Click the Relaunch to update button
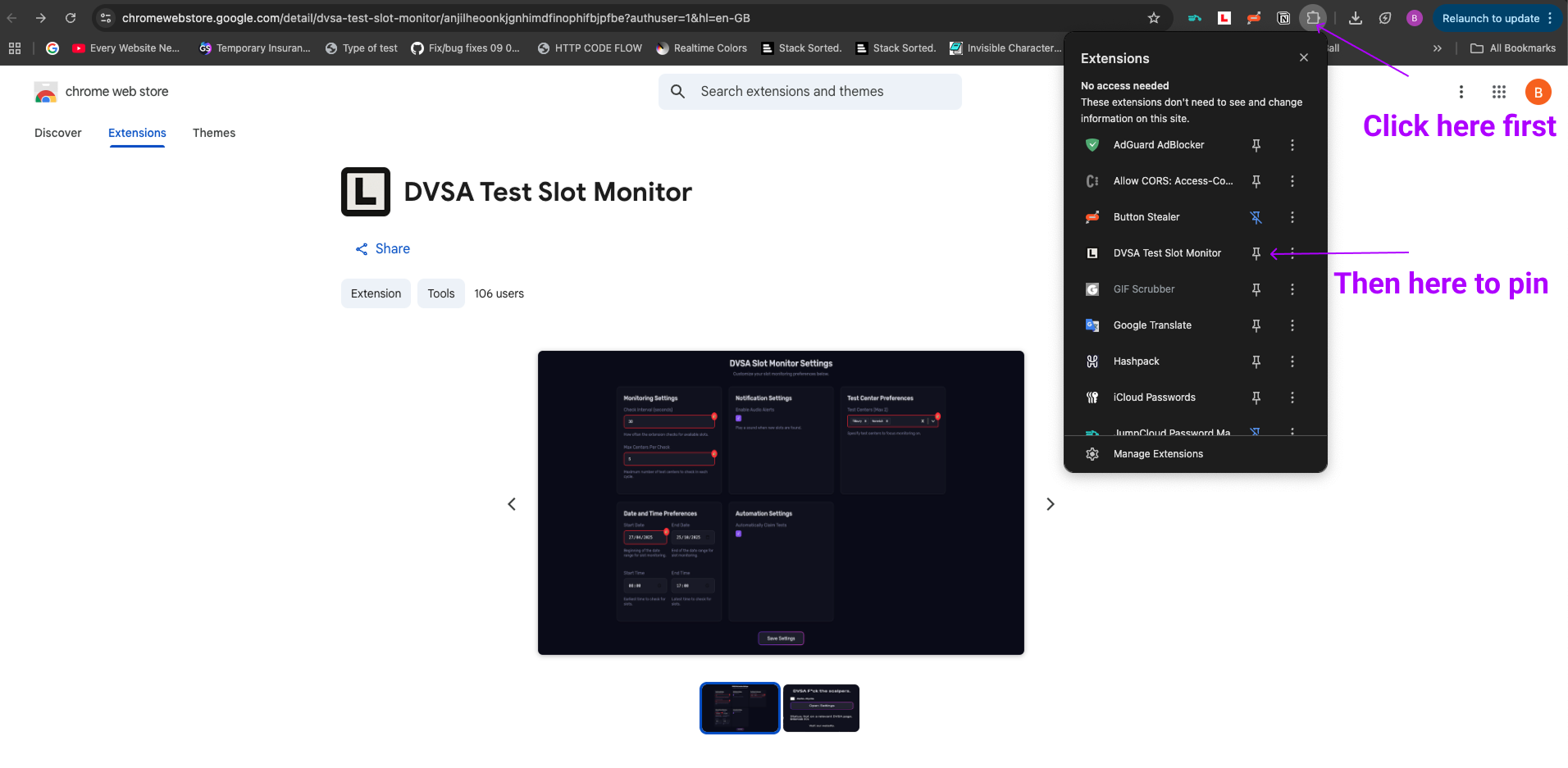Image resolution: width=1568 pixels, height=768 pixels. (1490, 18)
